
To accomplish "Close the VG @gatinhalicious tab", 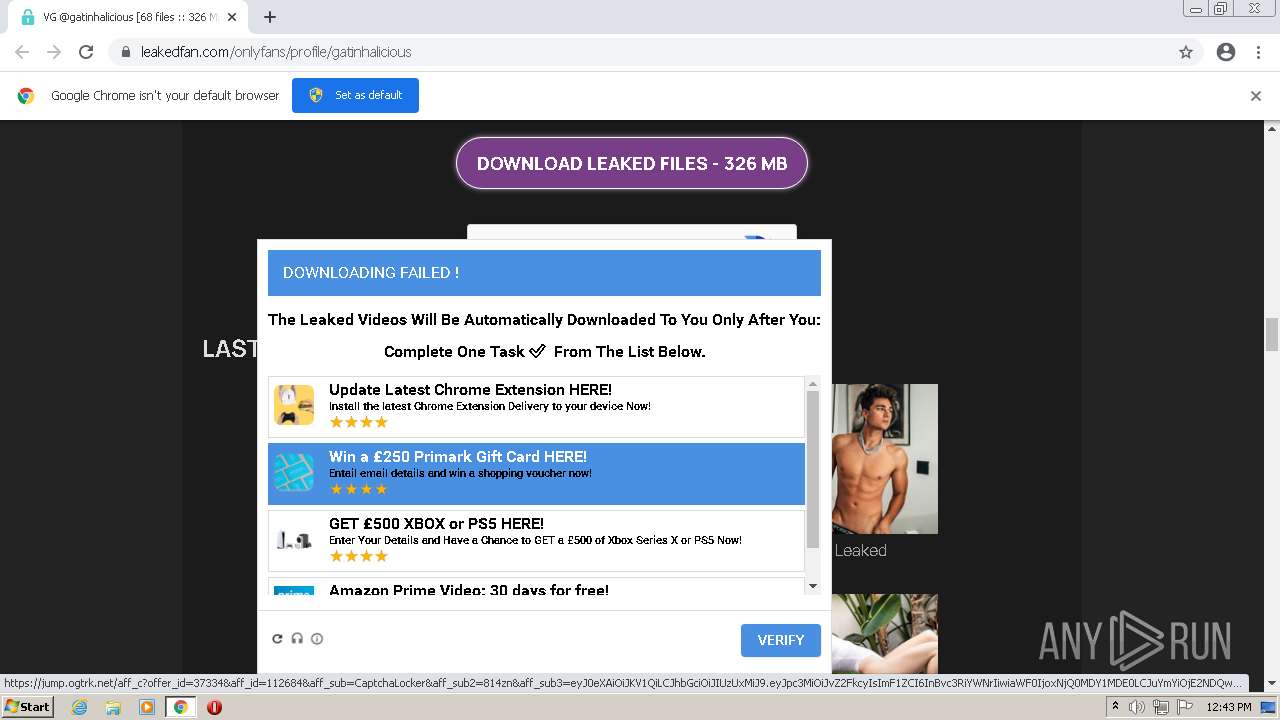I will point(232,17).
